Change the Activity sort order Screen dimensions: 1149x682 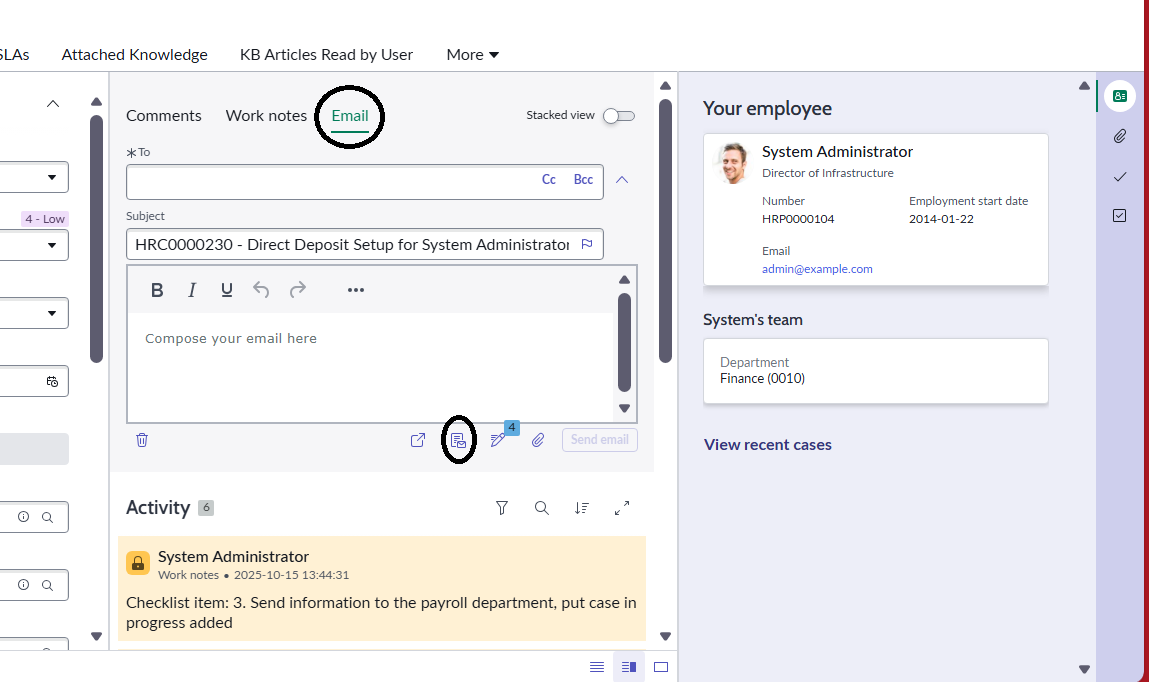581,508
